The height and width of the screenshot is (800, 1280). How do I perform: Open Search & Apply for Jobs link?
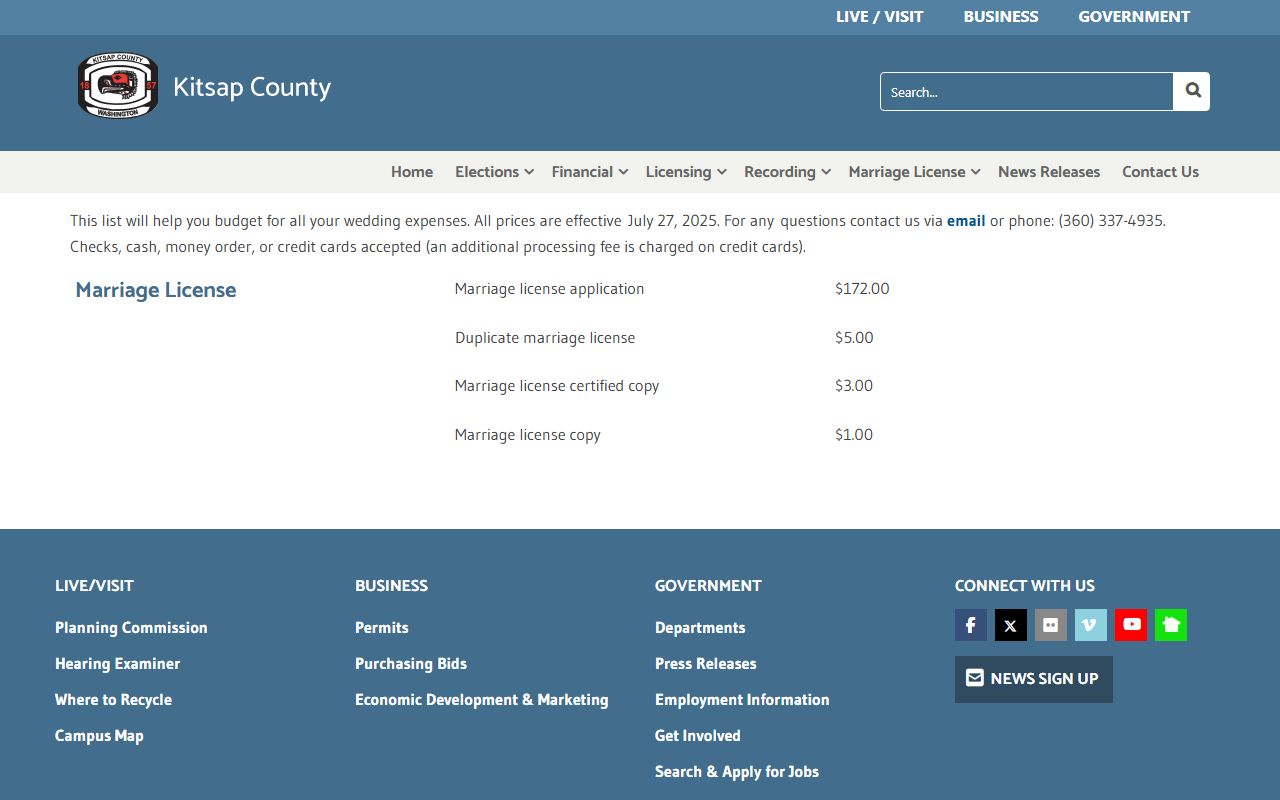[x=737, y=772]
